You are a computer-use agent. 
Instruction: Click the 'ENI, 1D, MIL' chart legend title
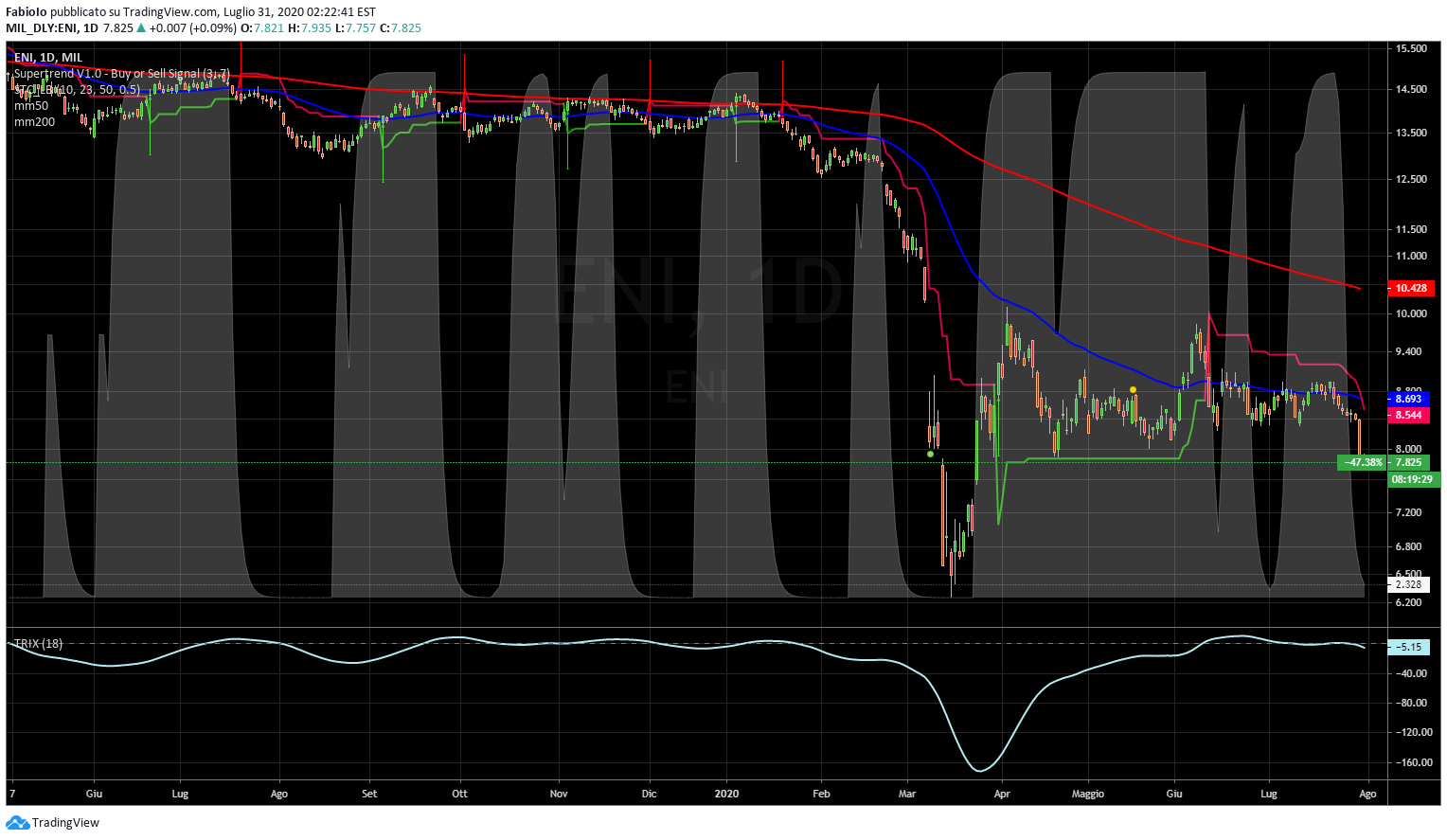tap(48, 58)
